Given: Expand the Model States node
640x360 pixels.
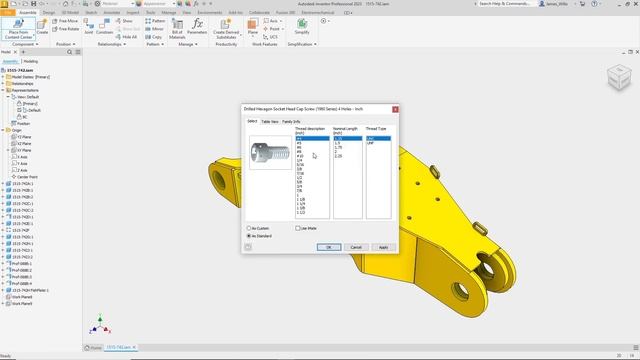Looking at the screenshot, I should click(x=3, y=77).
